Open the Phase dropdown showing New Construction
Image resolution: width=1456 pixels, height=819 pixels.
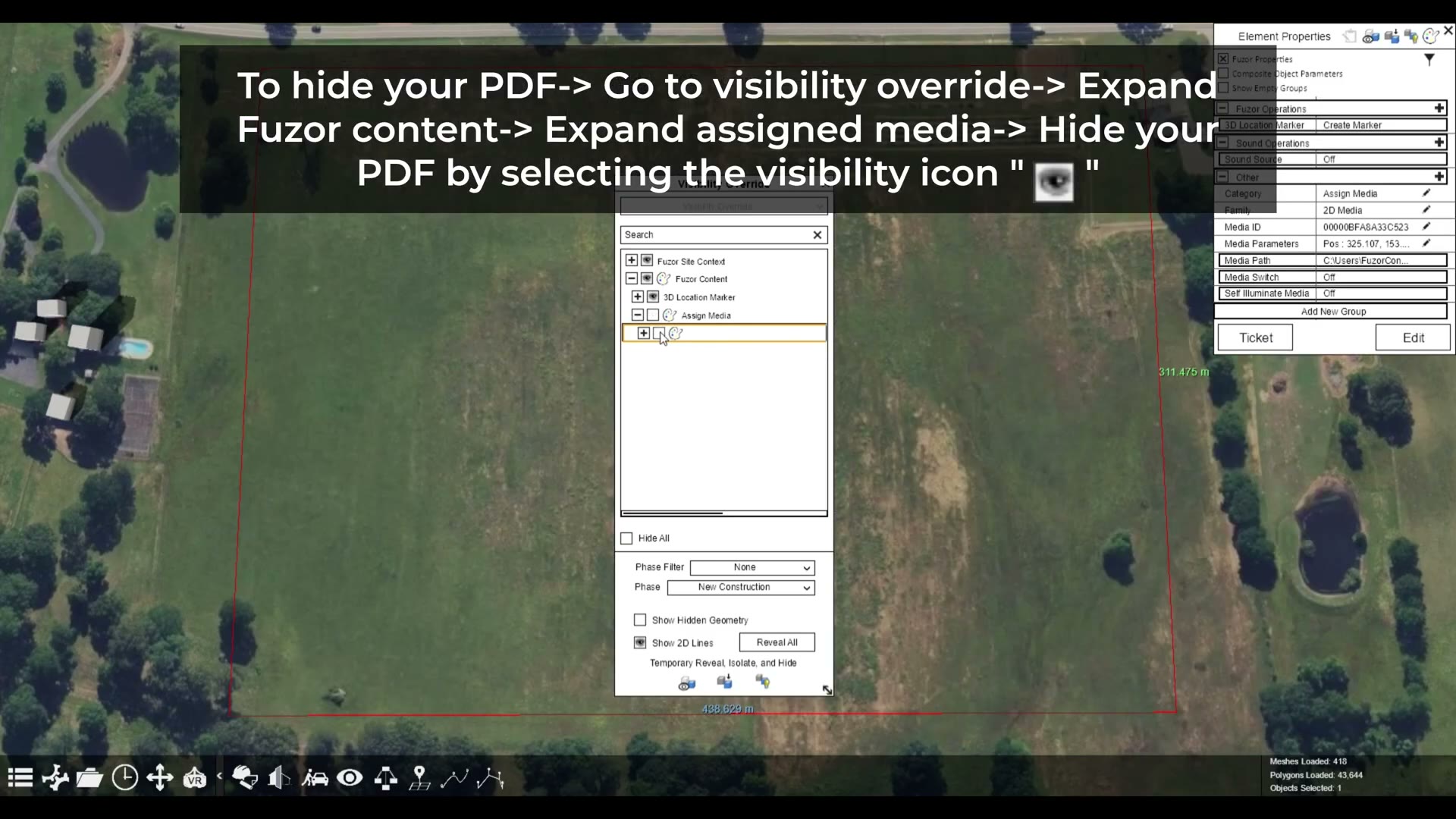click(x=741, y=587)
